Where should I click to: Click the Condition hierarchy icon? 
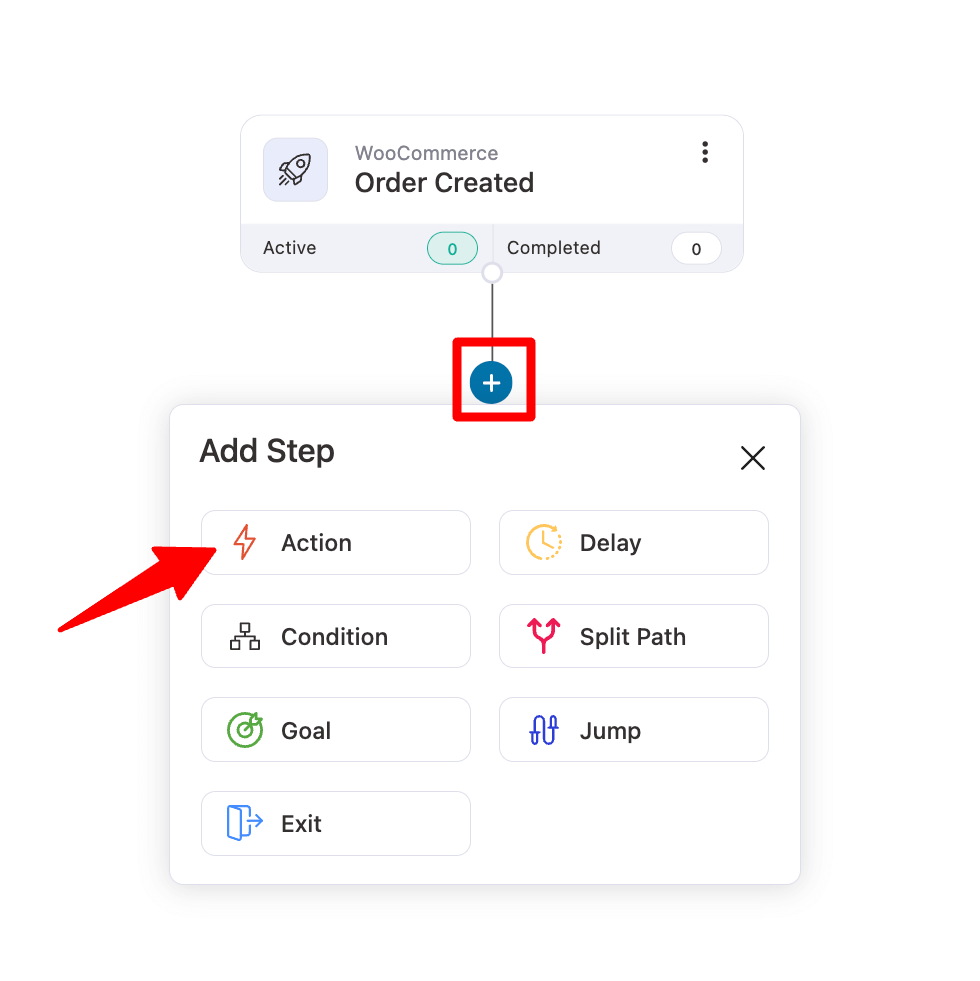point(245,636)
